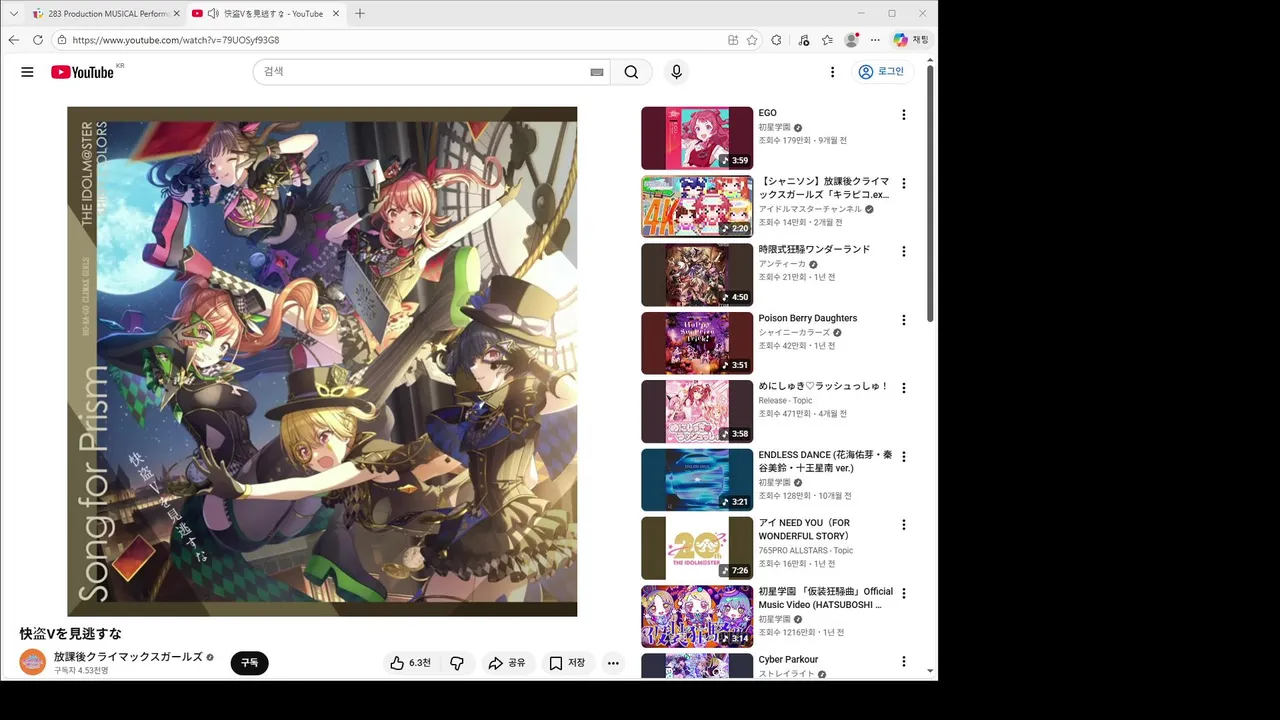Click the 로그인 sign-in button
The height and width of the screenshot is (720, 1280).
[x=881, y=72]
